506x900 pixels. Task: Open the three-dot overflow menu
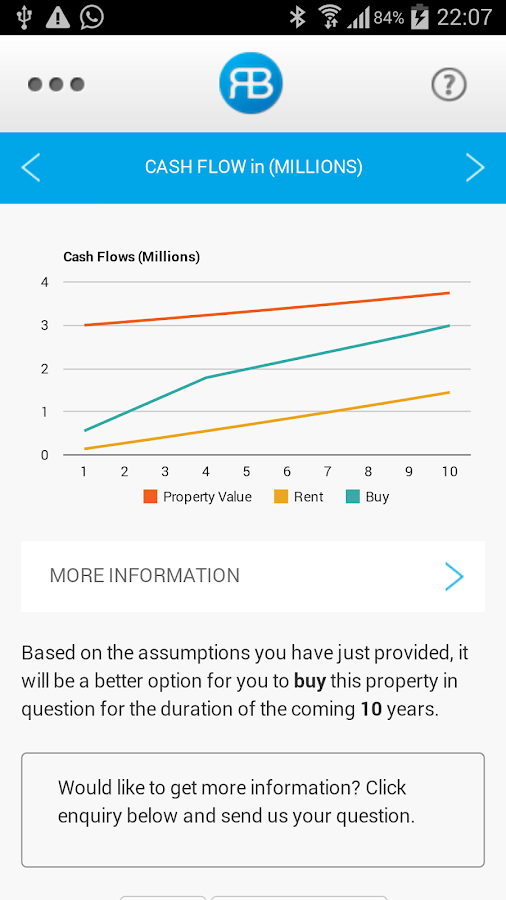56,84
